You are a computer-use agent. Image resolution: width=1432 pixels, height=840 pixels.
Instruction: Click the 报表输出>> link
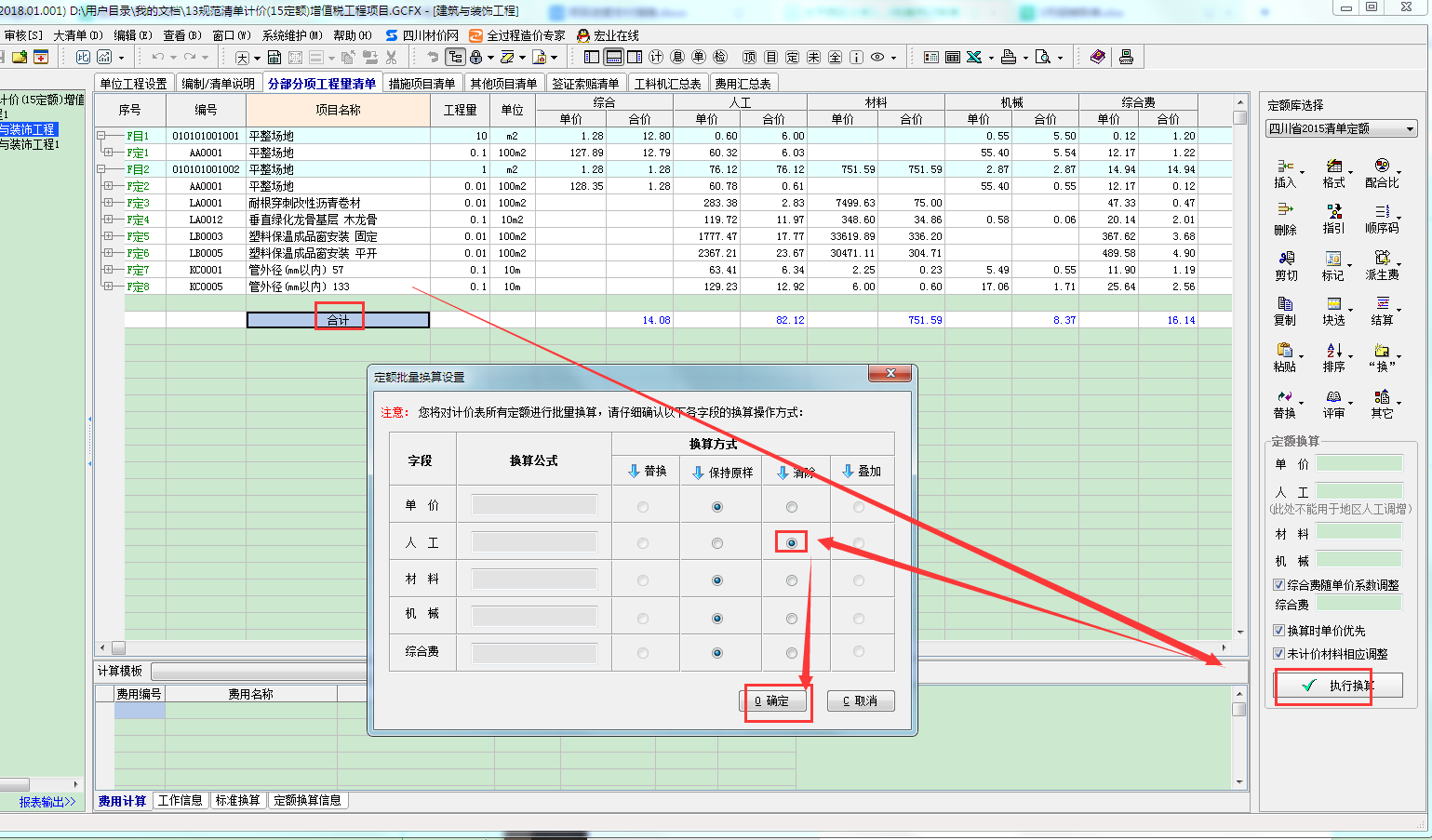point(47,802)
